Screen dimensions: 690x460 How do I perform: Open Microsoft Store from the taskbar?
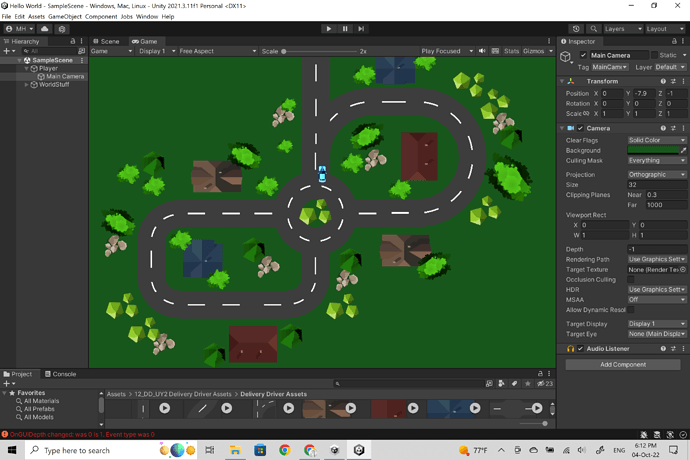pos(260,450)
